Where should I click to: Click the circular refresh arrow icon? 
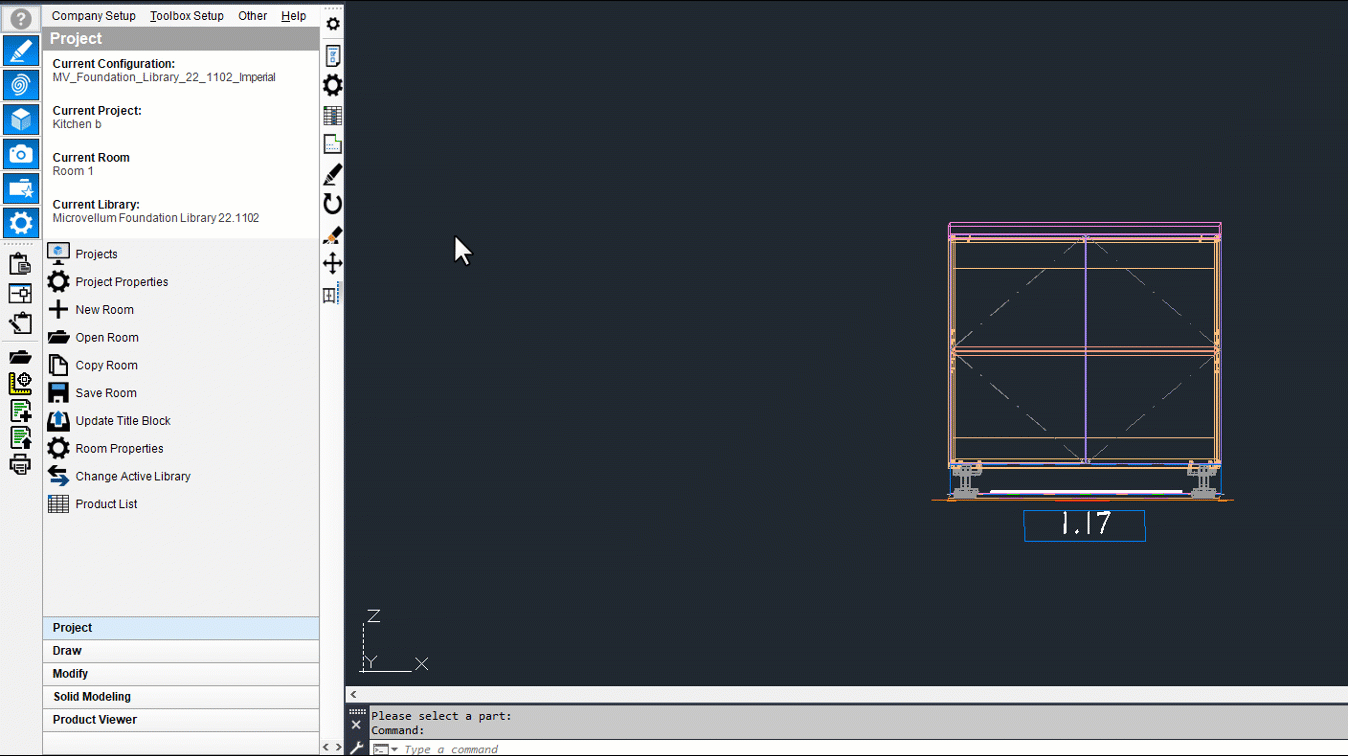coord(333,204)
